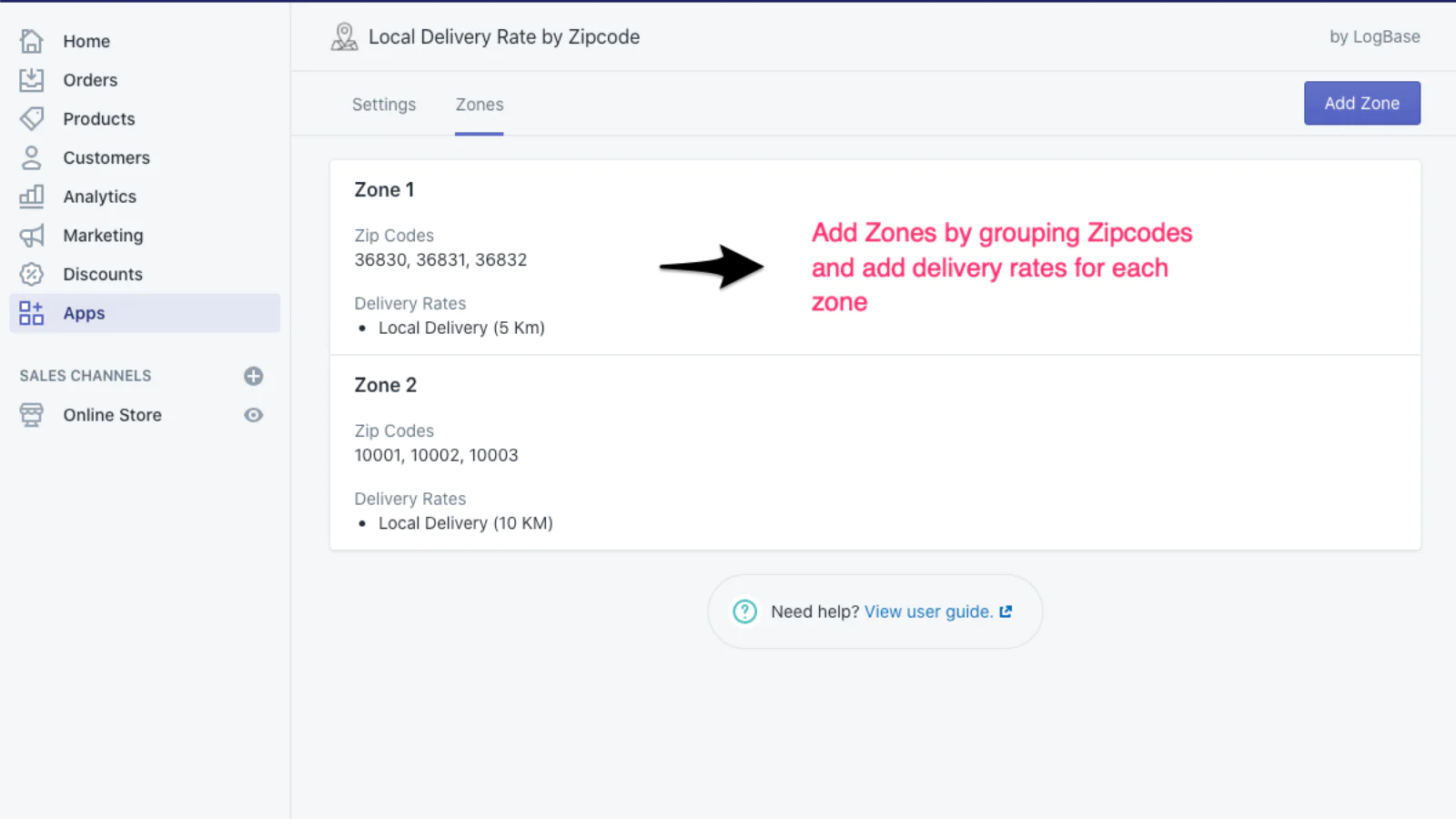Click Zone 1 Delivery Rates label
1456x819 pixels.
409,303
